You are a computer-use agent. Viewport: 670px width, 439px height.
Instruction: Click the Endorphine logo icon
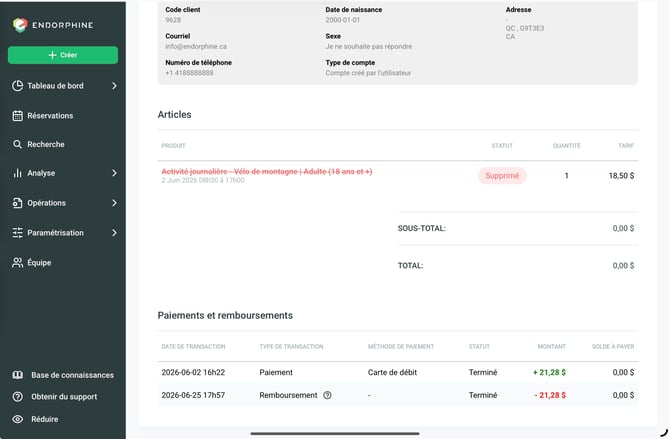click(x=20, y=25)
